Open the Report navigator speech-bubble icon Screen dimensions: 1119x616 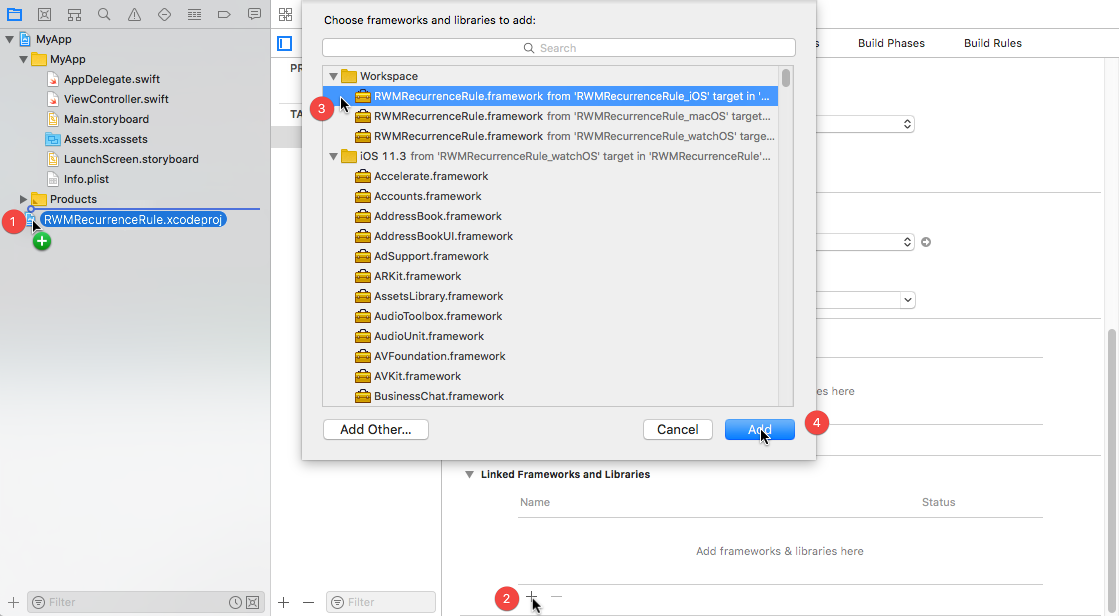point(254,14)
